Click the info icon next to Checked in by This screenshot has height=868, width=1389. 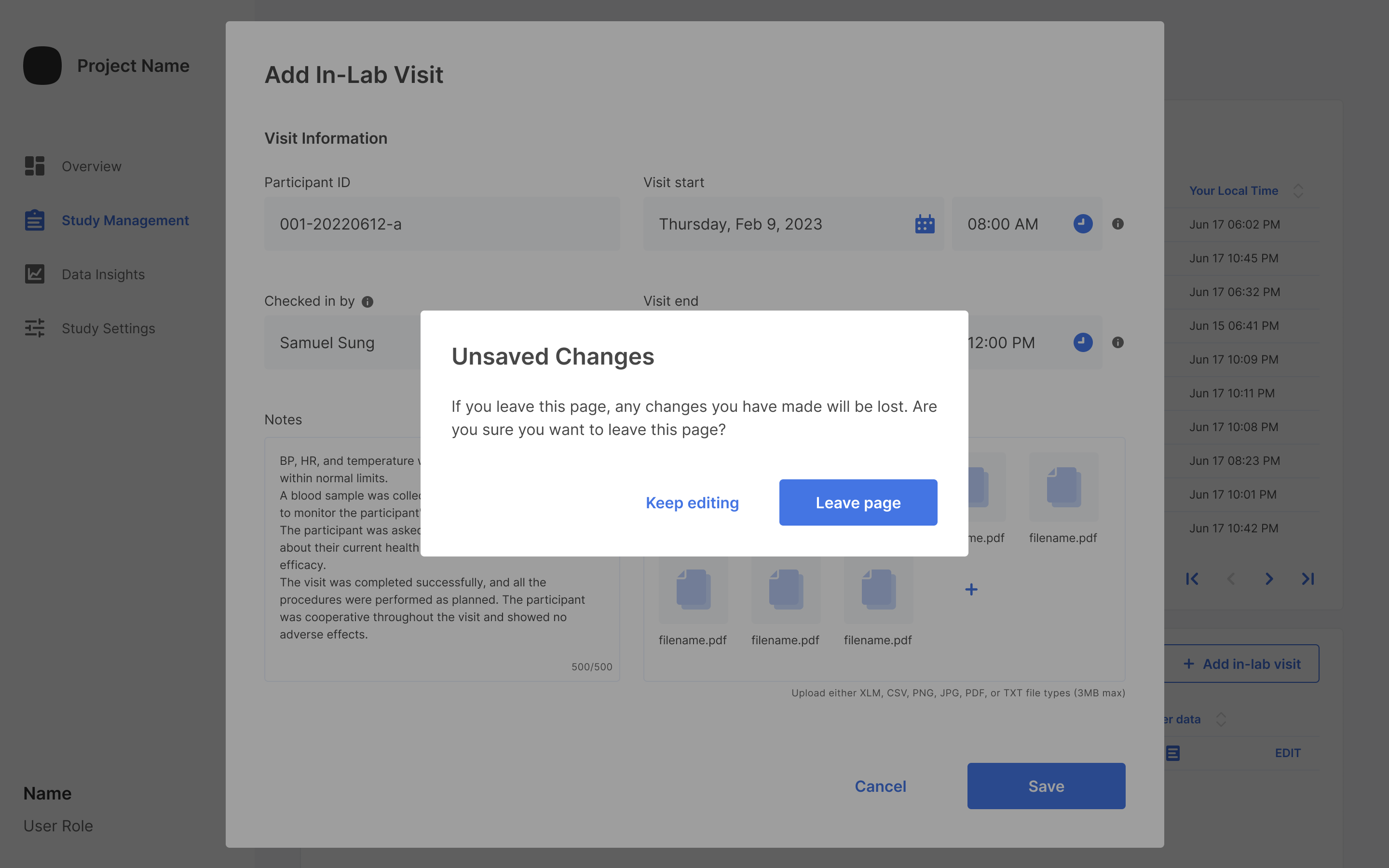click(x=368, y=302)
